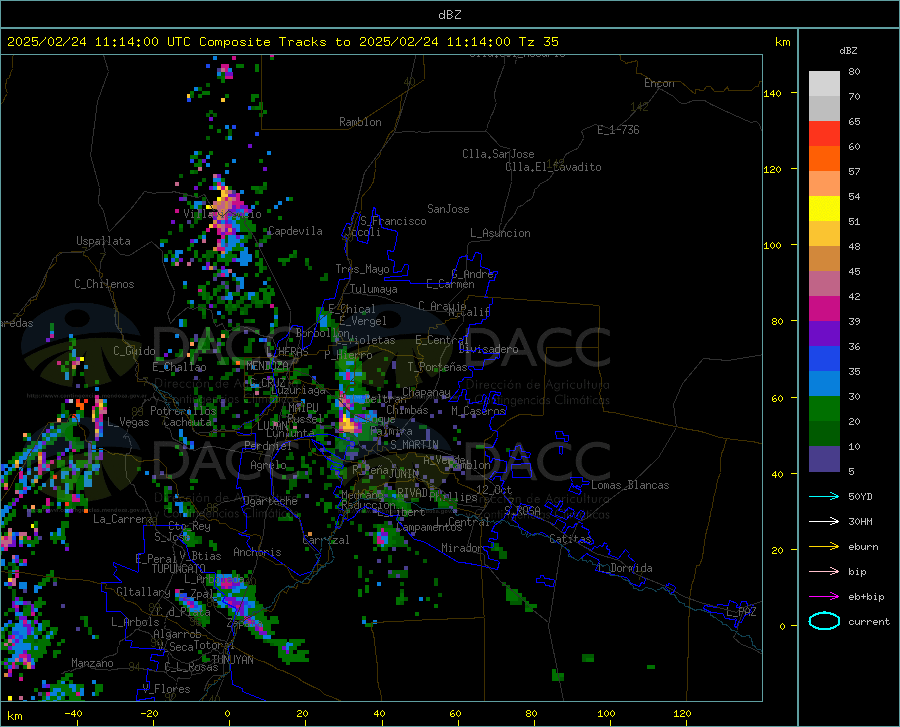
Task: Click the yellow storm core near Palmira
Action: coord(347,425)
